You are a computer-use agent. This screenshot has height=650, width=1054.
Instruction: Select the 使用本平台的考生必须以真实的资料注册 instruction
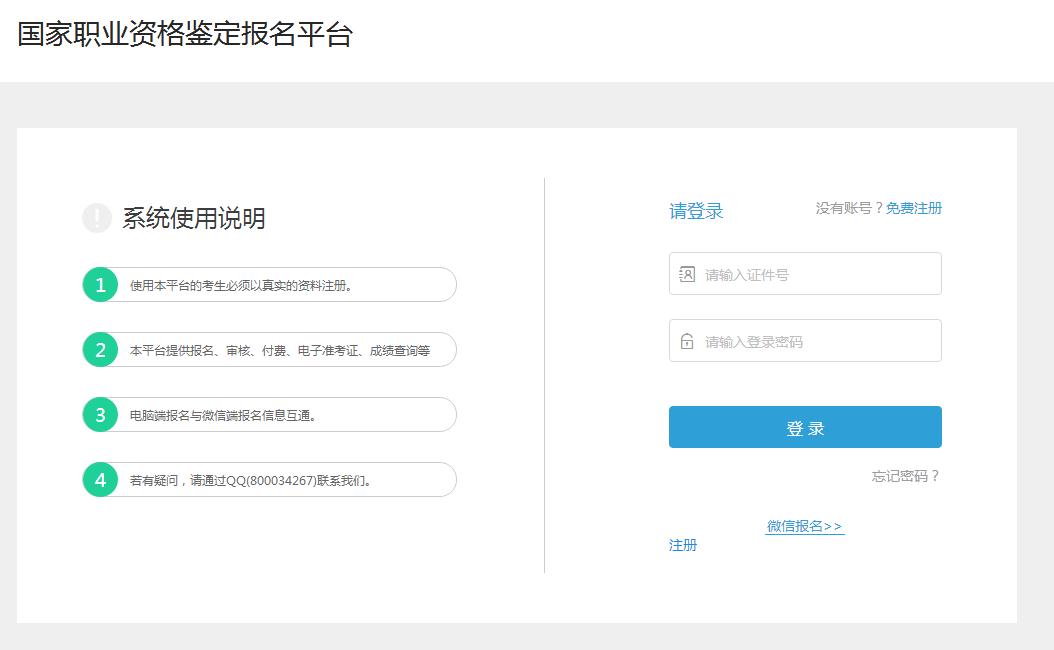[x=241, y=286]
